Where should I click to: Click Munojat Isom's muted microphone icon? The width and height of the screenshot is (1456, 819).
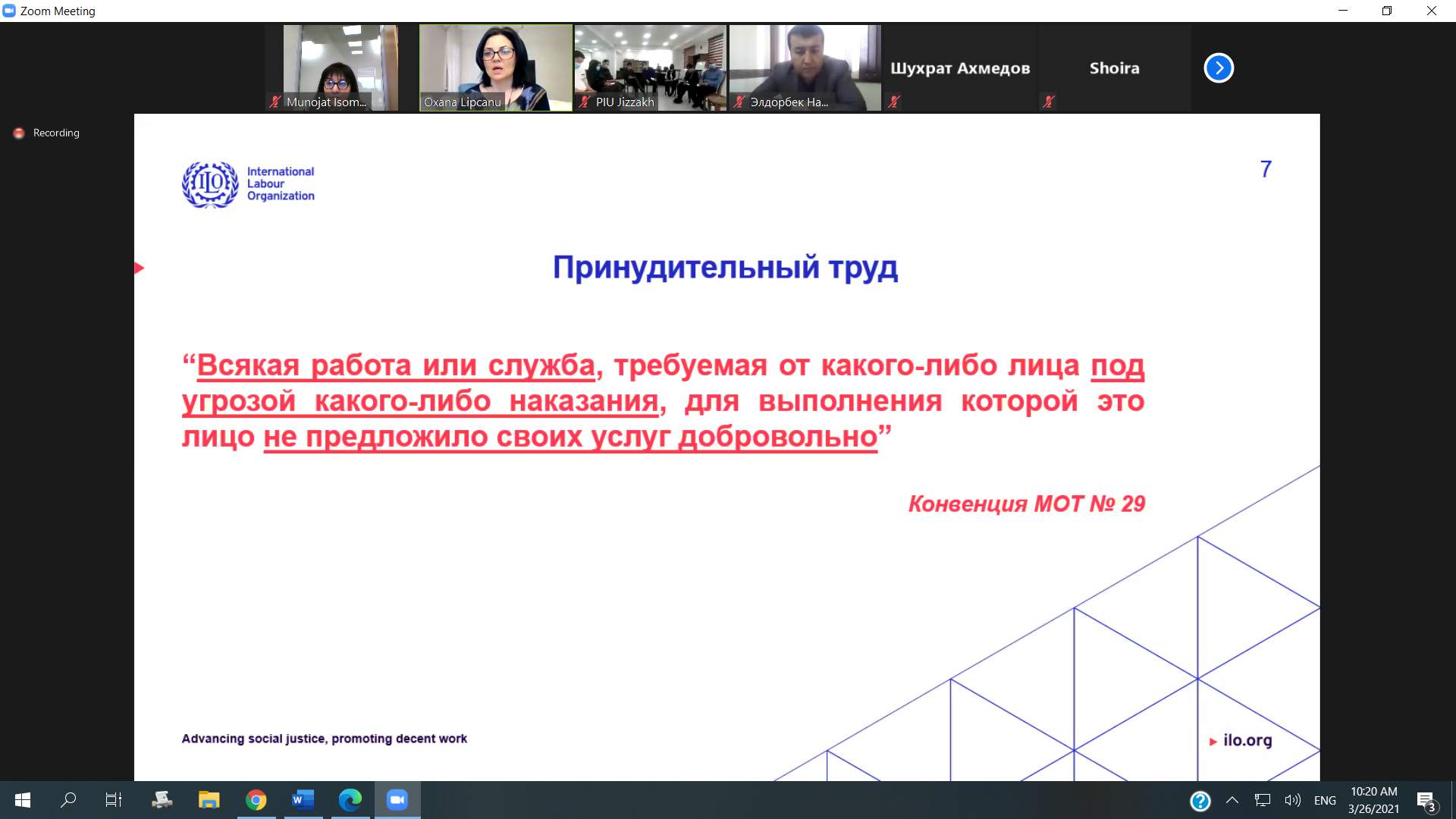275,102
